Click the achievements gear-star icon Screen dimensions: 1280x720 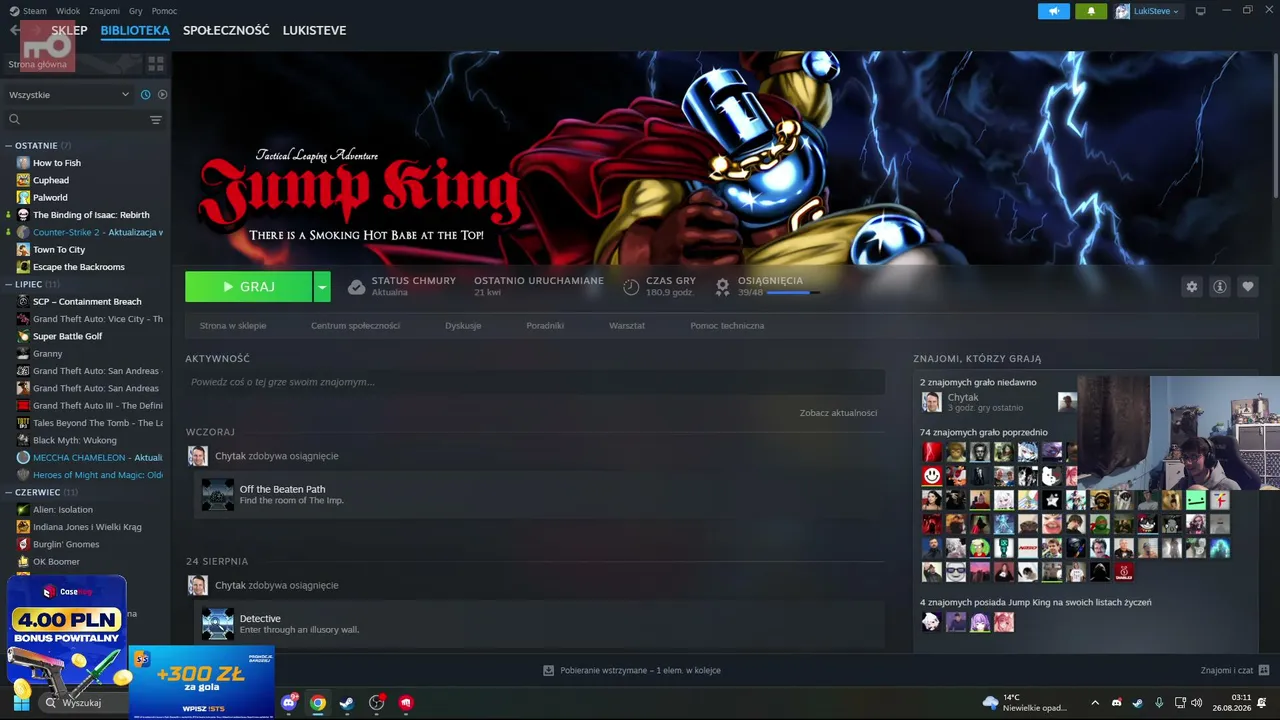[x=722, y=287]
